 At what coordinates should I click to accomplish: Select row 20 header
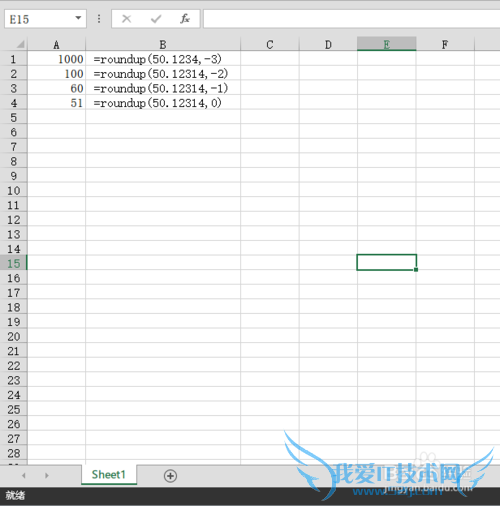point(13,336)
